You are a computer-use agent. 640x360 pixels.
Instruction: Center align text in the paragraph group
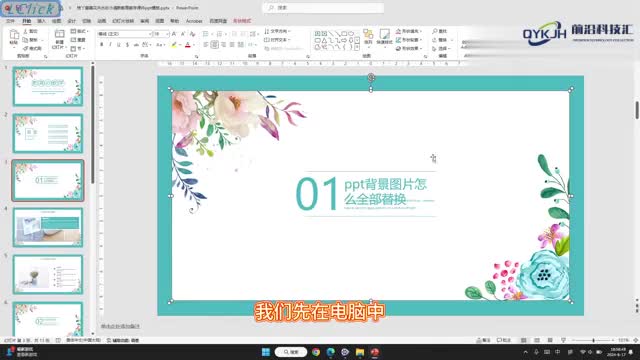click(215, 44)
